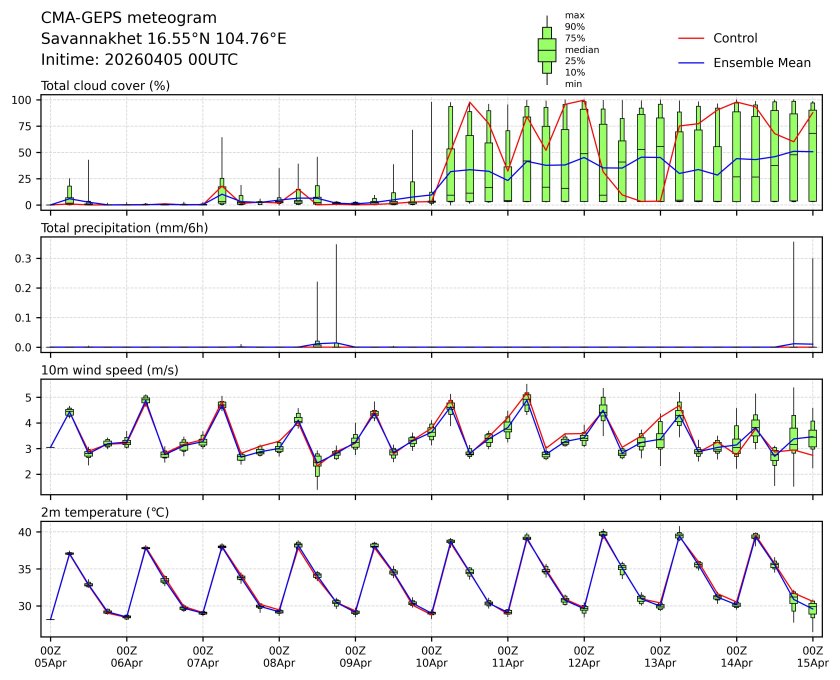The image size is (840, 680).
Task: Click the 2m temperature panel title
Action: pos(104,512)
